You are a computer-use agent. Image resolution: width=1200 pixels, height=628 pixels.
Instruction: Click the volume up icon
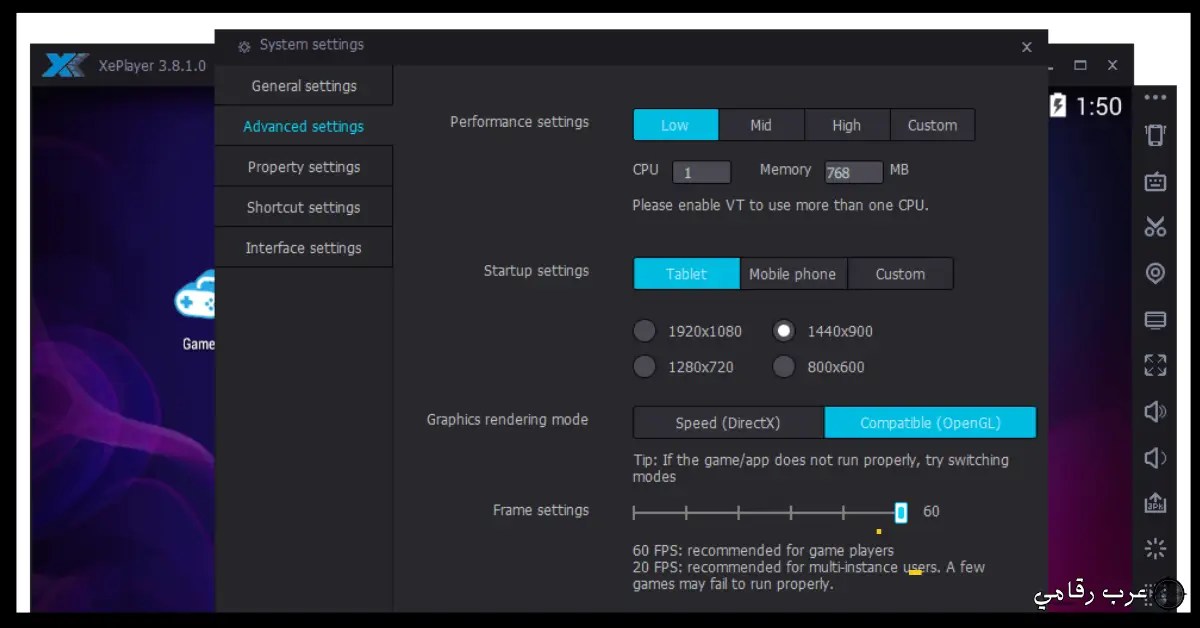point(1155,411)
